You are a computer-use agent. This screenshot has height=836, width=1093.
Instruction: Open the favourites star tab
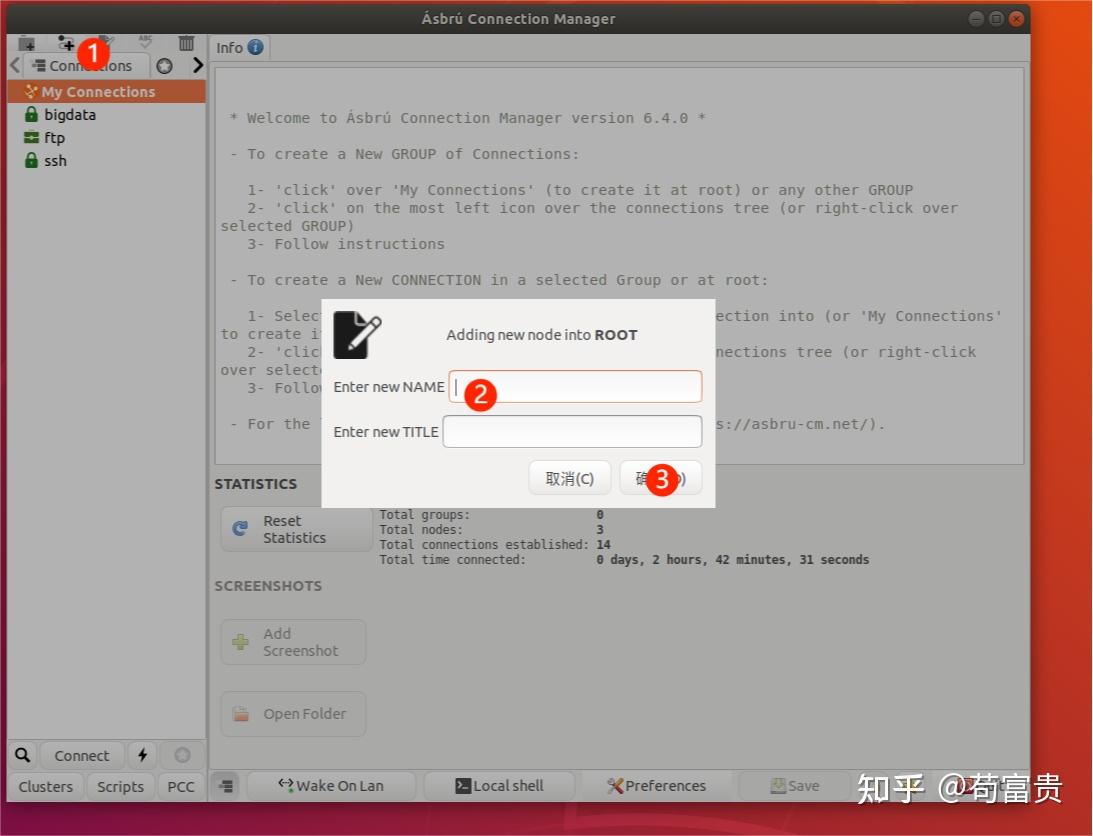click(x=165, y=66)
